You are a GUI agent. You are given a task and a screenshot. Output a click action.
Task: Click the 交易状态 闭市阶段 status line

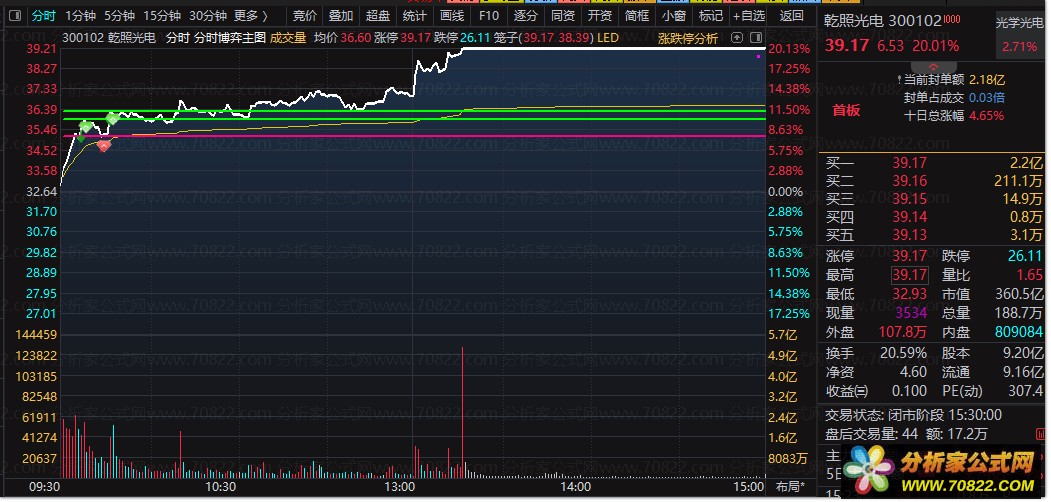913,416
